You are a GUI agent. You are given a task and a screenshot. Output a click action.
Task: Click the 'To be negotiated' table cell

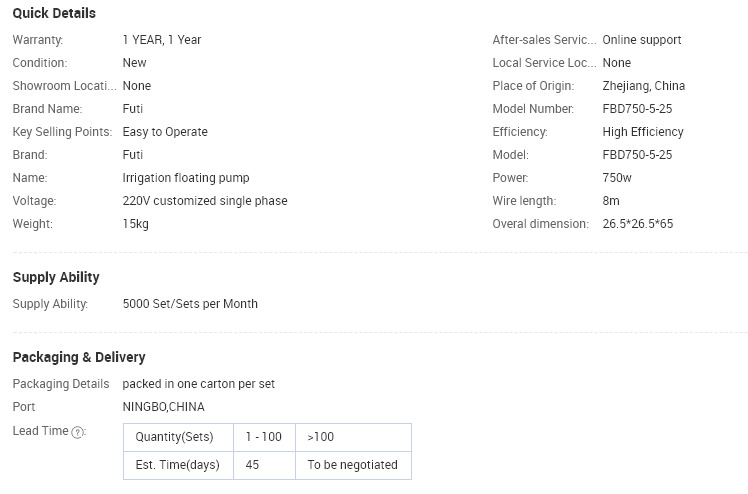click(353, 465)
